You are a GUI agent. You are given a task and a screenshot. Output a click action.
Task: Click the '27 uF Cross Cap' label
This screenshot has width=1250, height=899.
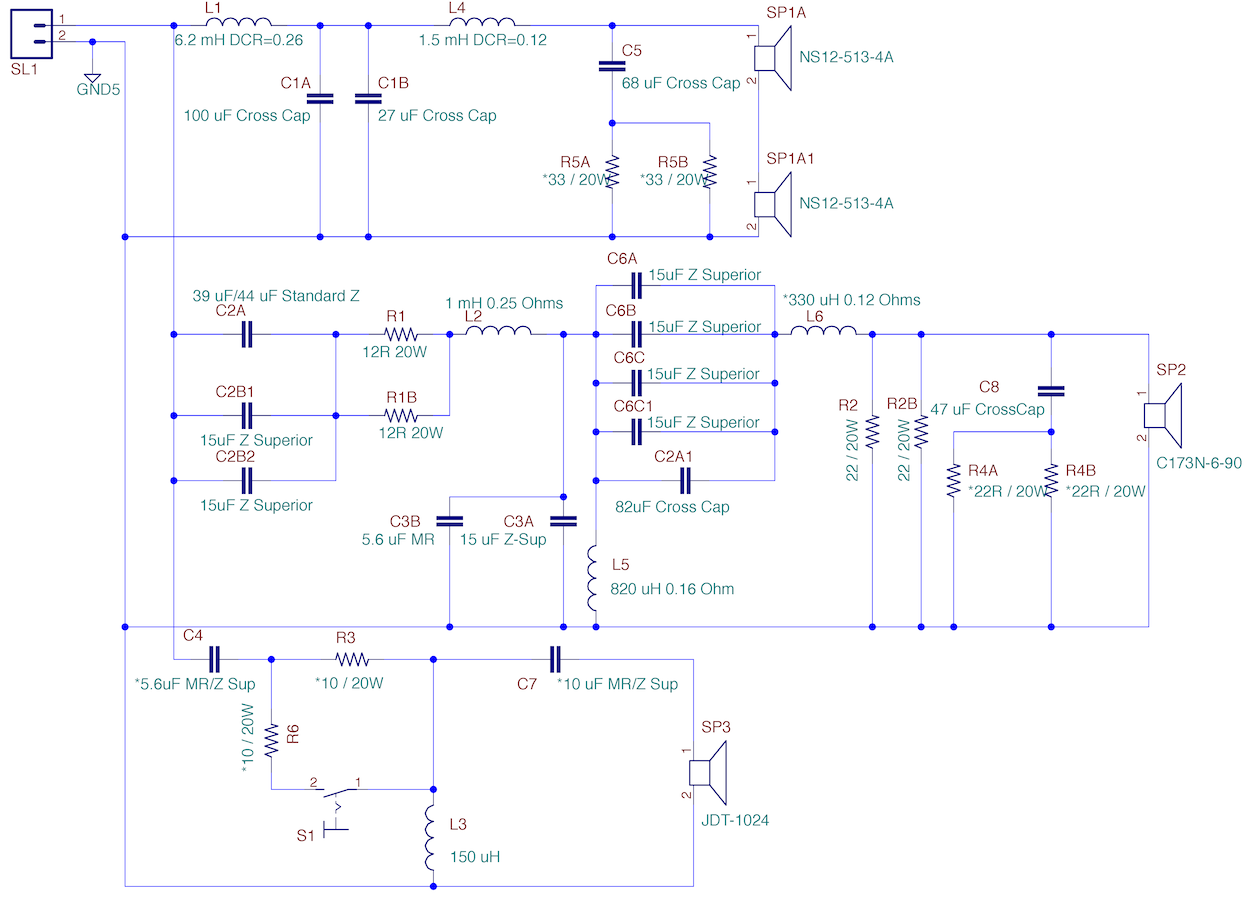coord(437,116)
